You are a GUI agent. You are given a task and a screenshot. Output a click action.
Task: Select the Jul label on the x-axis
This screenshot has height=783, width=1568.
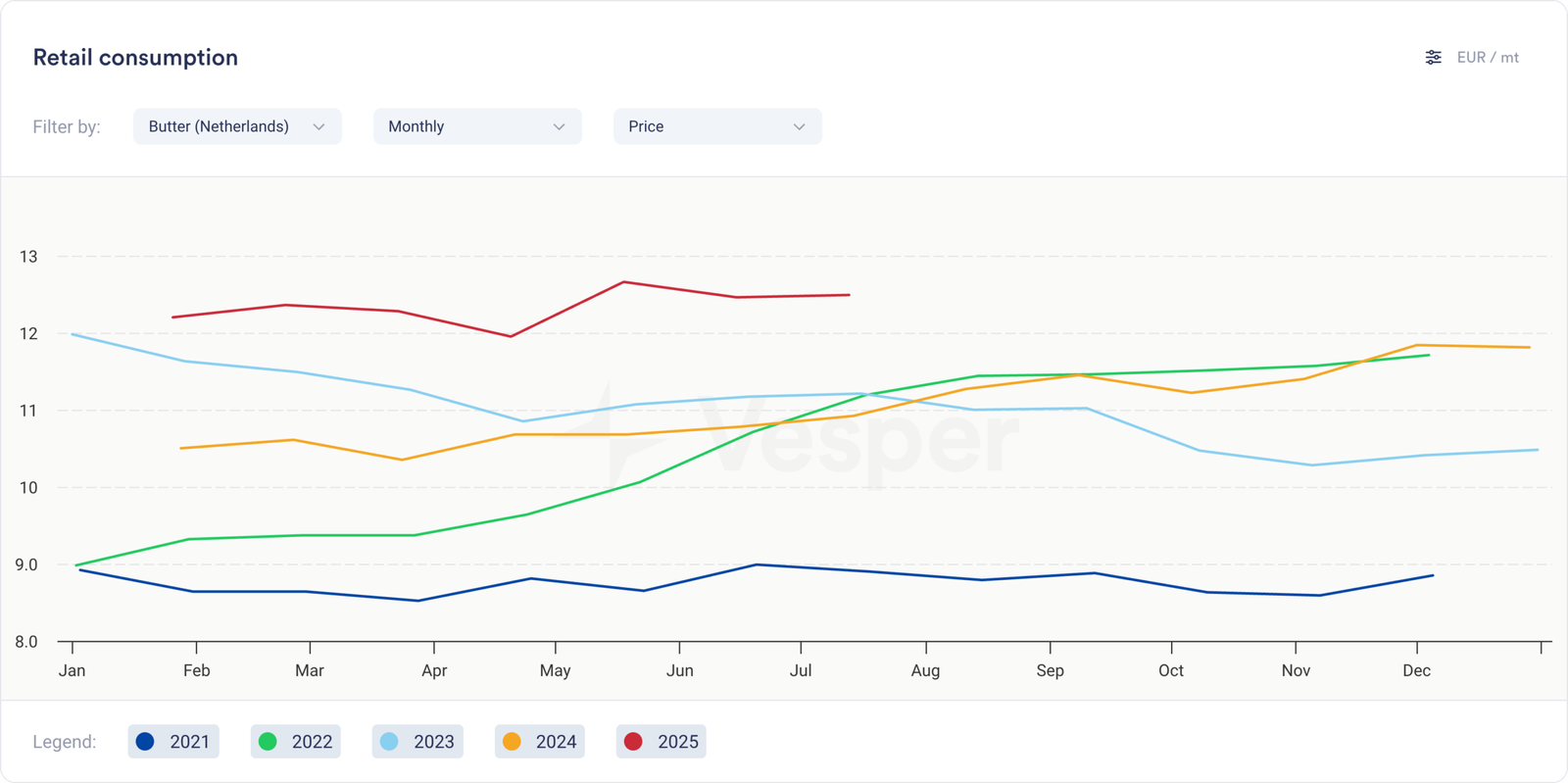pos(801,670)
